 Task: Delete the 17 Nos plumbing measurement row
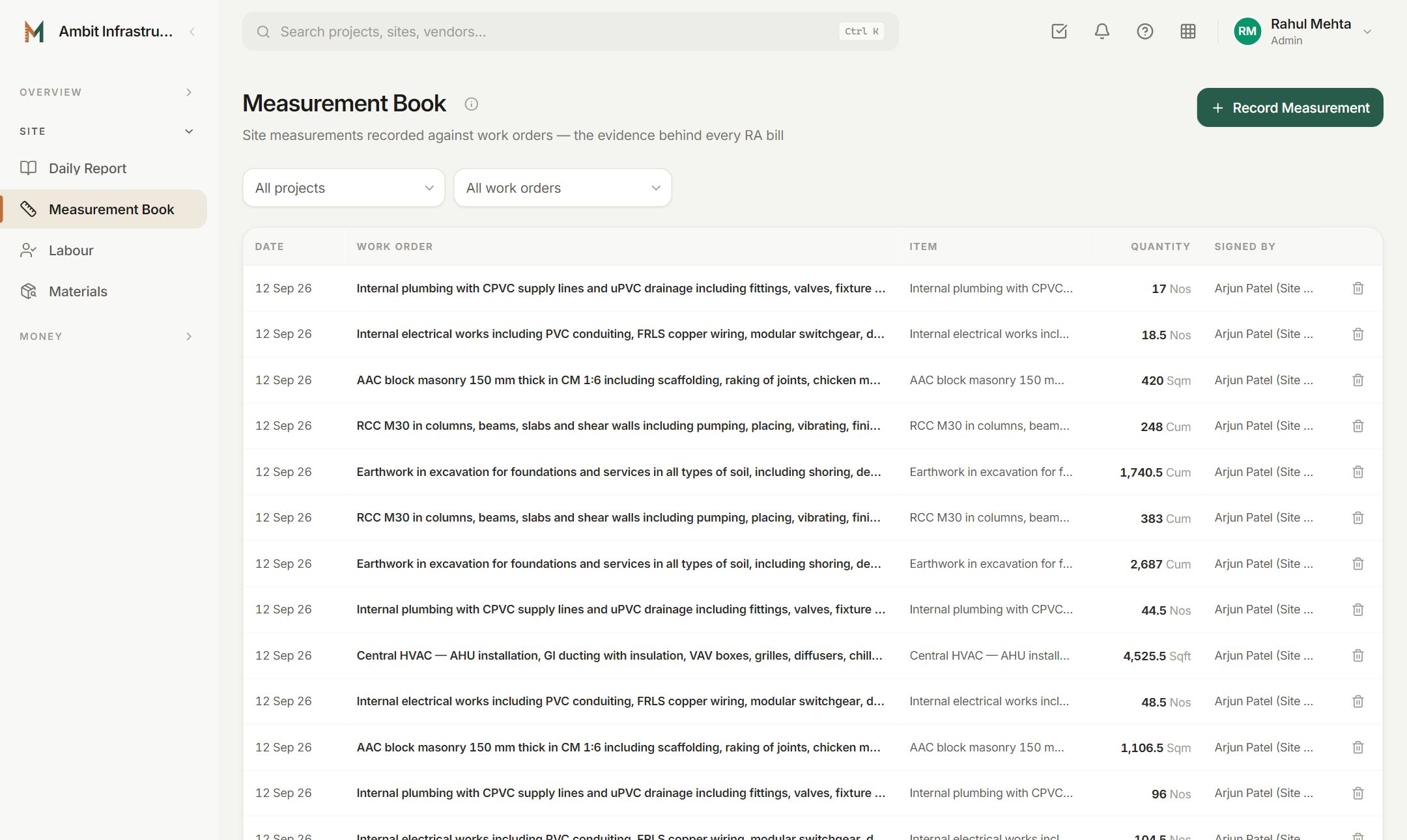pos(1357,288)
